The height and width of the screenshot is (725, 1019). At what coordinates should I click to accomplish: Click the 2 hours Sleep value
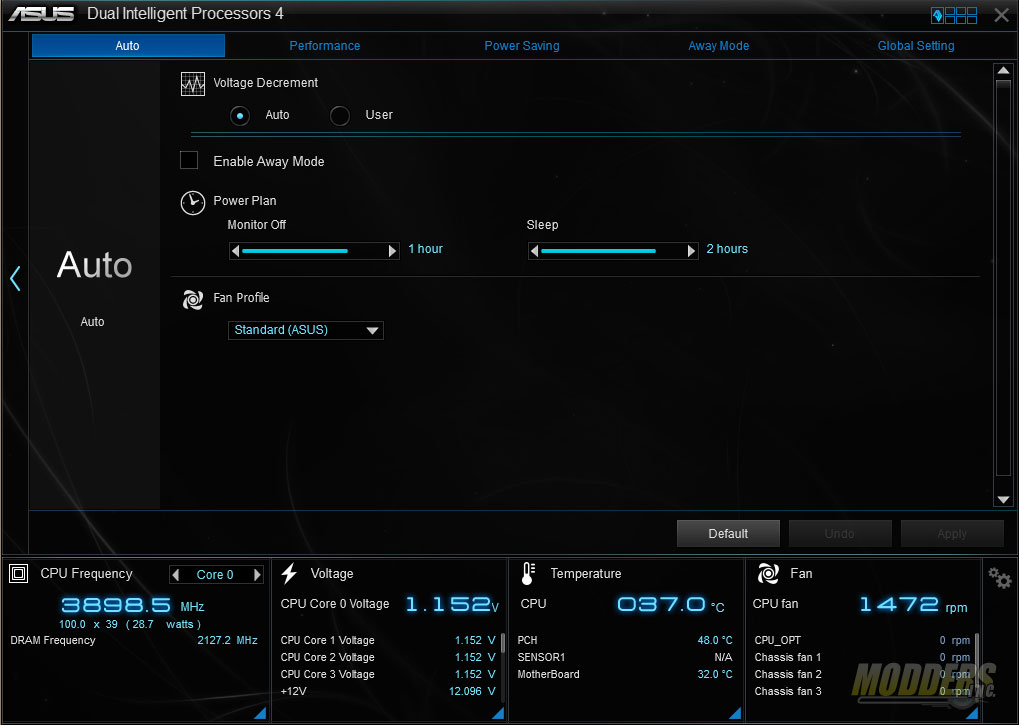tap(727, 249)
